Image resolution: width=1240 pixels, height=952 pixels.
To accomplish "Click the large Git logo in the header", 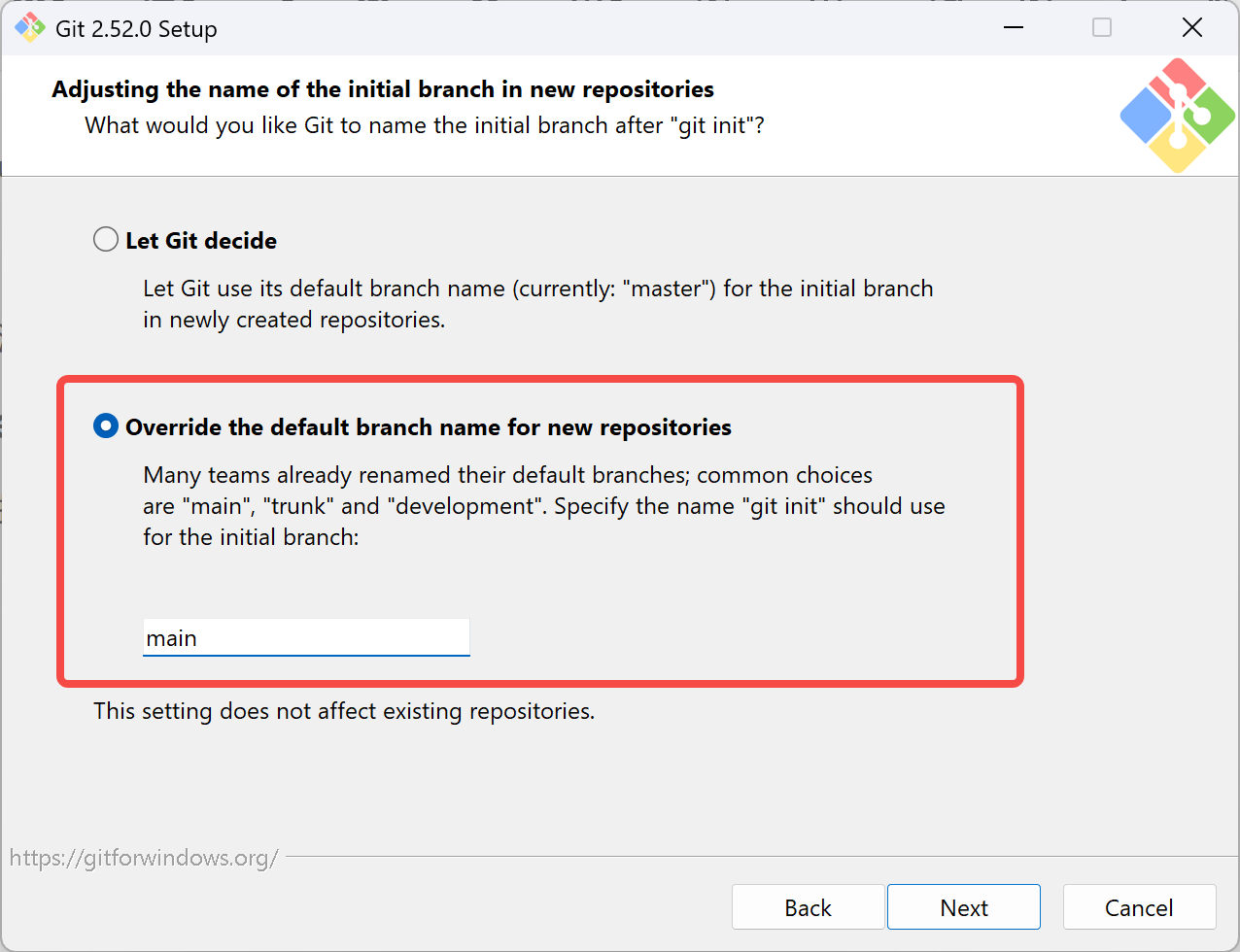I will pyautogui.click(x=1177, y=116).
